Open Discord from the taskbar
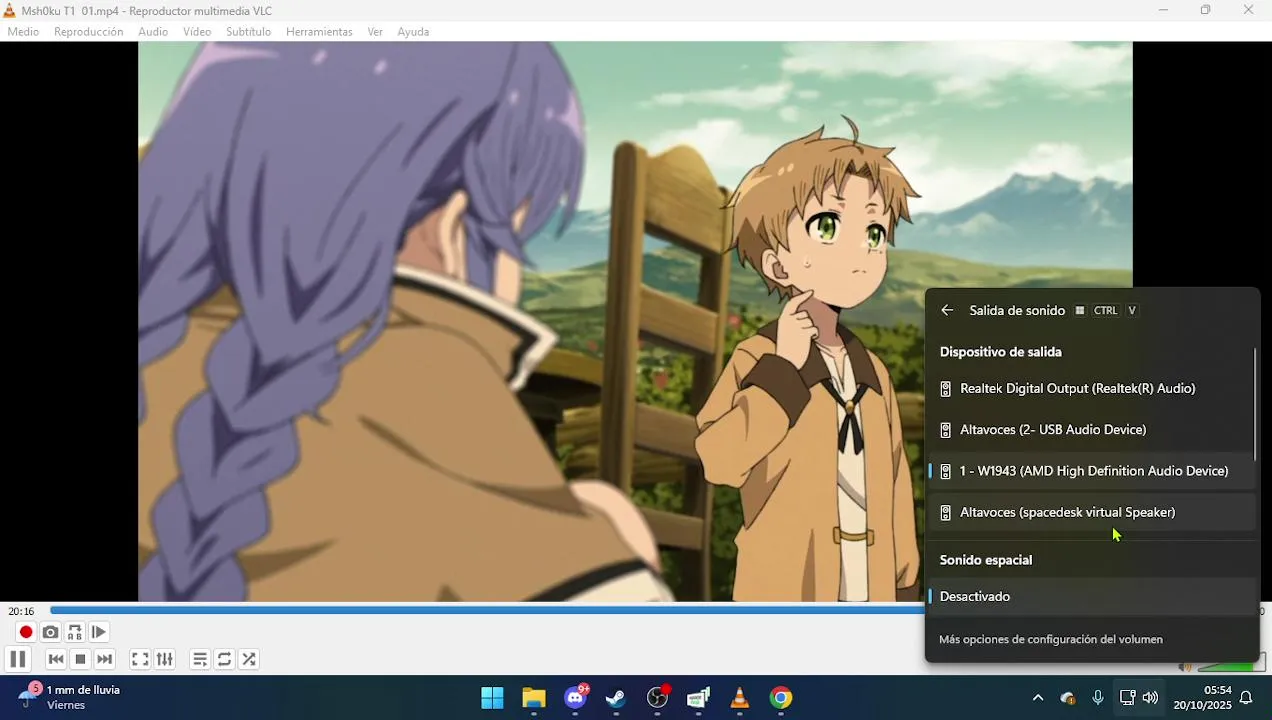Viewport: 1272px width, 720px height. 576,698
